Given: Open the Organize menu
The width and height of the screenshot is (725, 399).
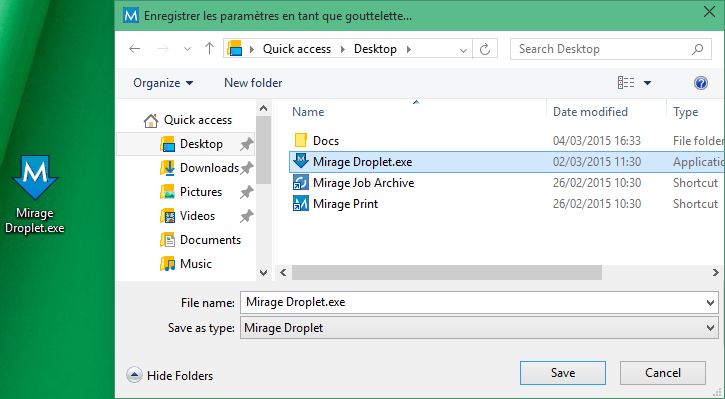Looking at the screenshot, I should (163, 83).
